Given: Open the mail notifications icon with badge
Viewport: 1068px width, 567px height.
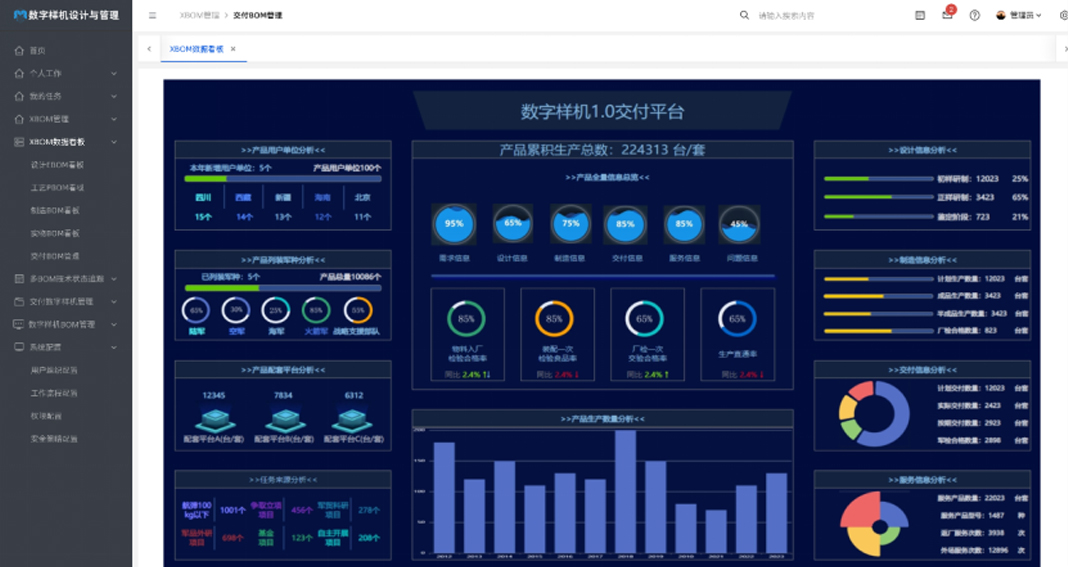Looking at the screenshot, I should (946, 16).
